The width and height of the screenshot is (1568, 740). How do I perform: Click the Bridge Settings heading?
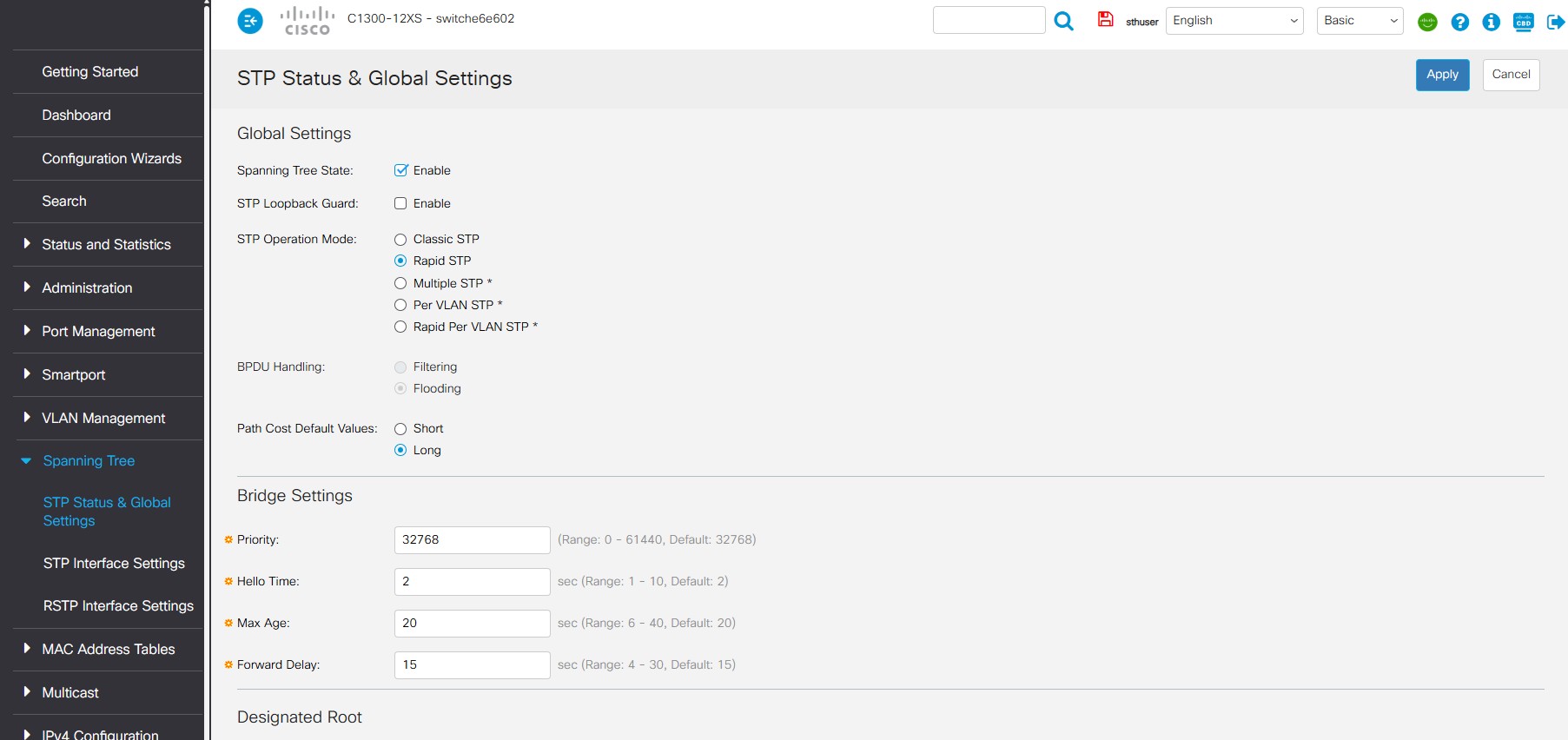294,496
